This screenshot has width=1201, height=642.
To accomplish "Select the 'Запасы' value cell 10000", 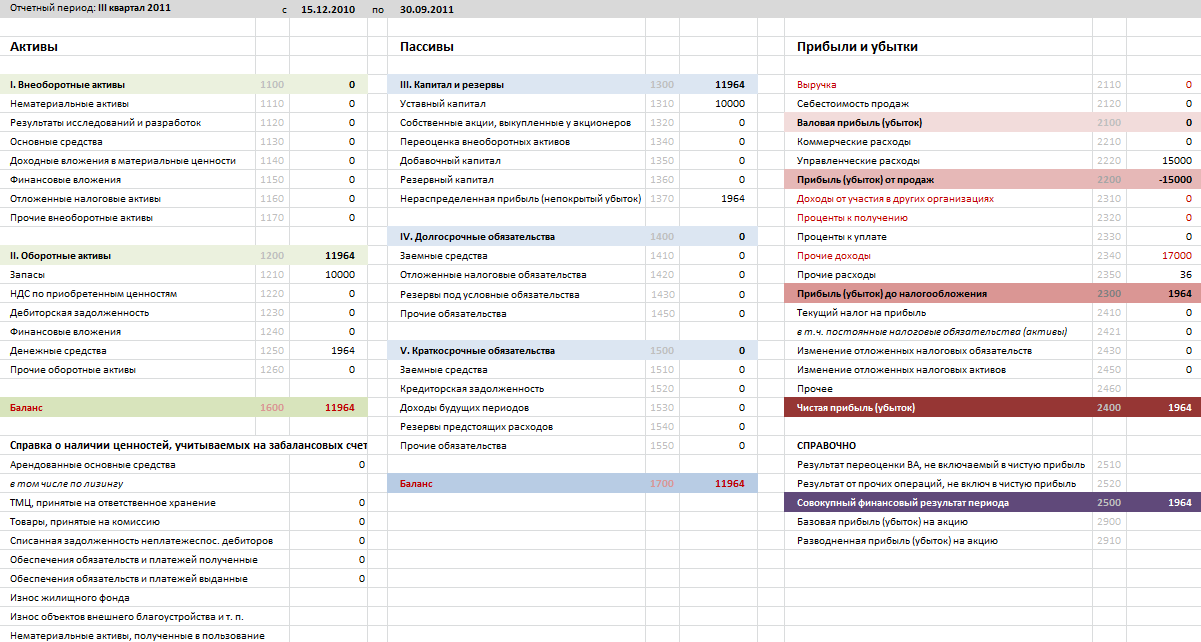I will pos(339,275).
